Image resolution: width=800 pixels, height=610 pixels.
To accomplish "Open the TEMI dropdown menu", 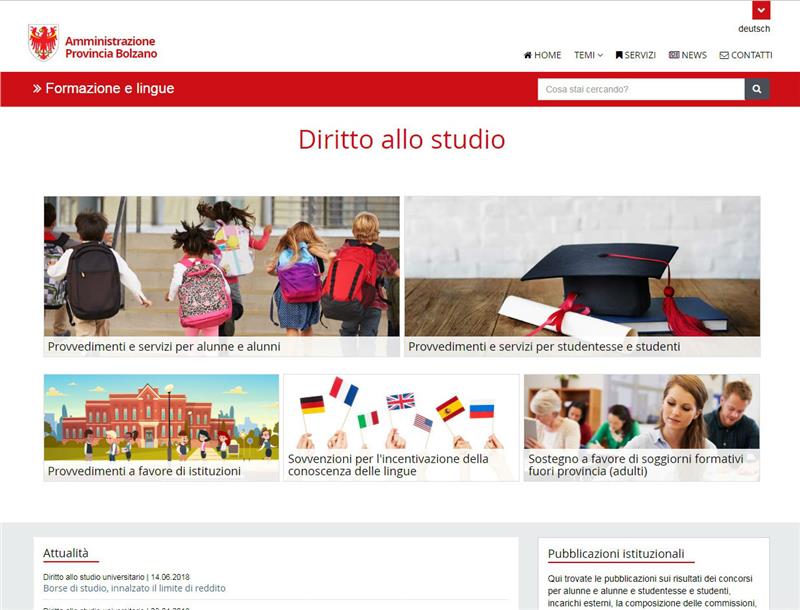I will [x=588, y=56].
